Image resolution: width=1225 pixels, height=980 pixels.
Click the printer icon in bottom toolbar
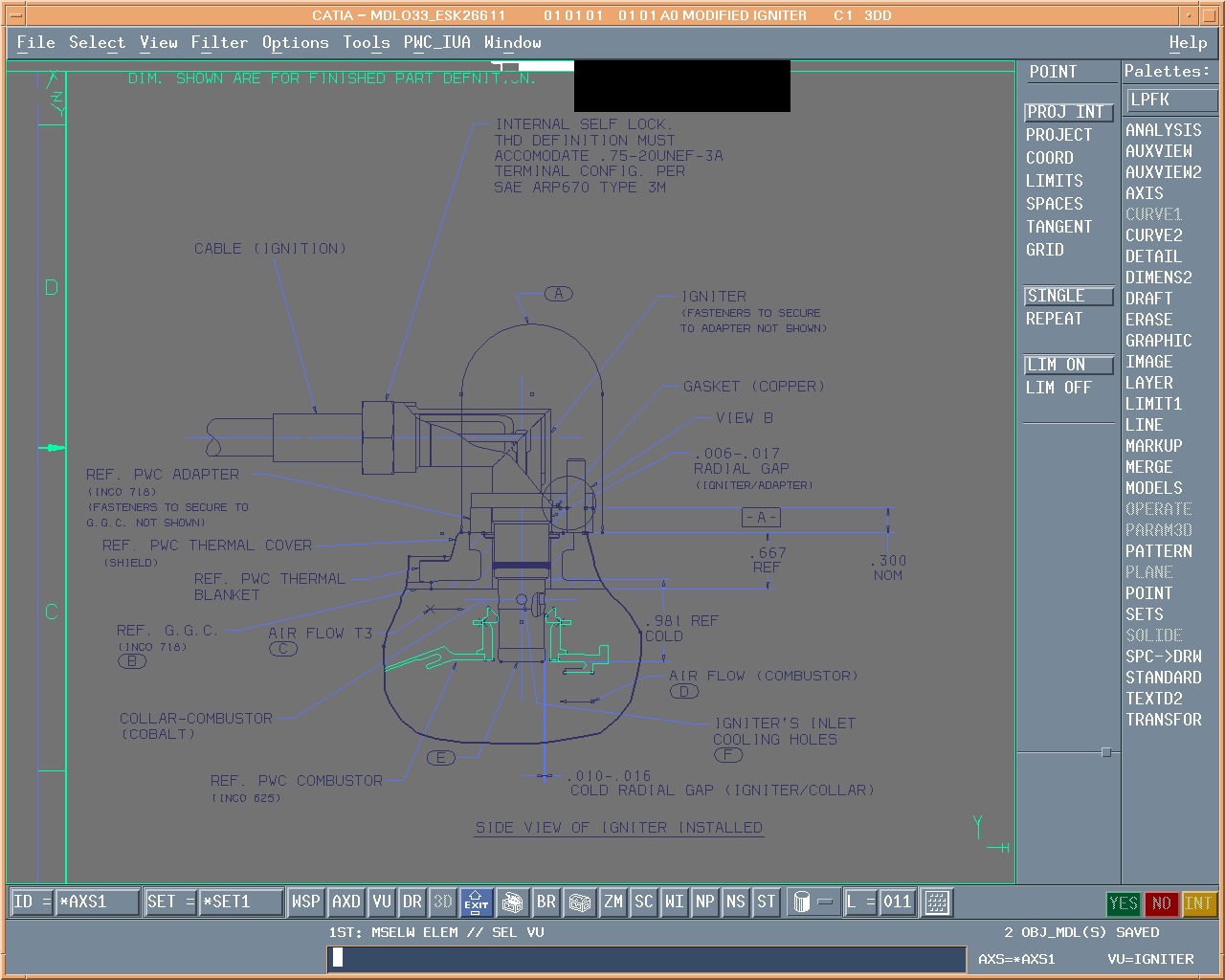(x=513, y=902)
